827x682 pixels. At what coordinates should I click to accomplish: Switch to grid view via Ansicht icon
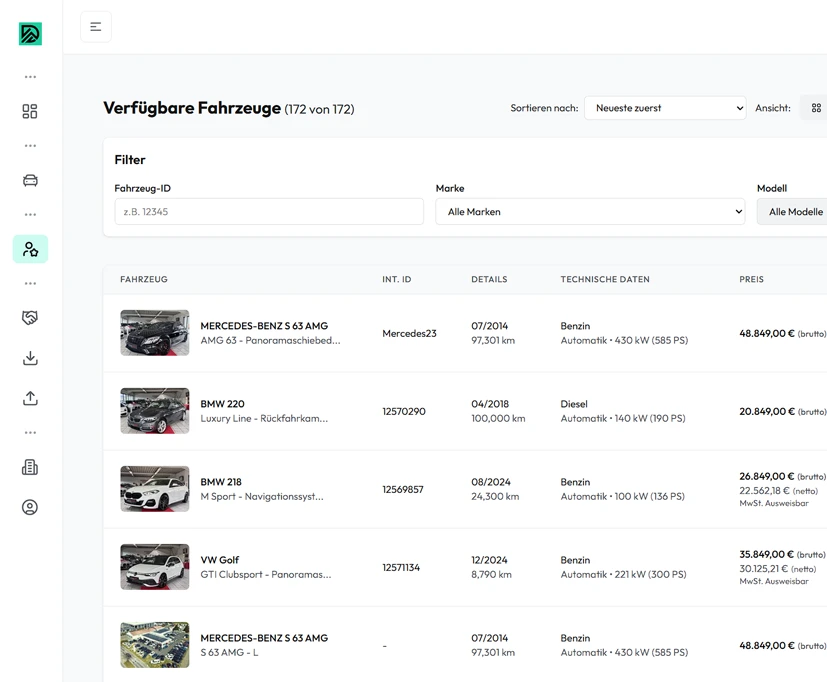tap(816, 108)
